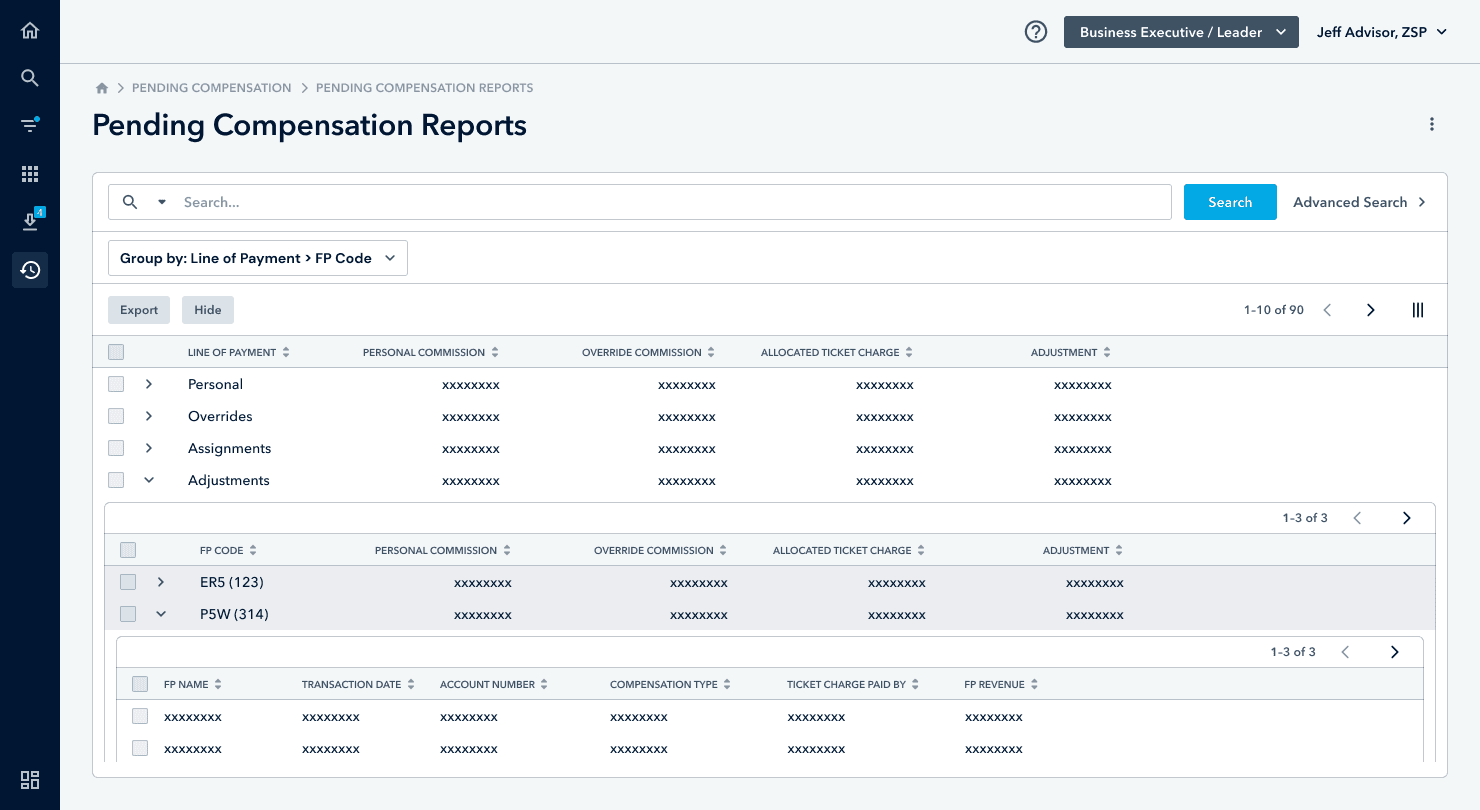Open the apps grid icon in sidebar
This screenshot has height=810, width=1480.
pyautogui.click(x=30, y=174)
